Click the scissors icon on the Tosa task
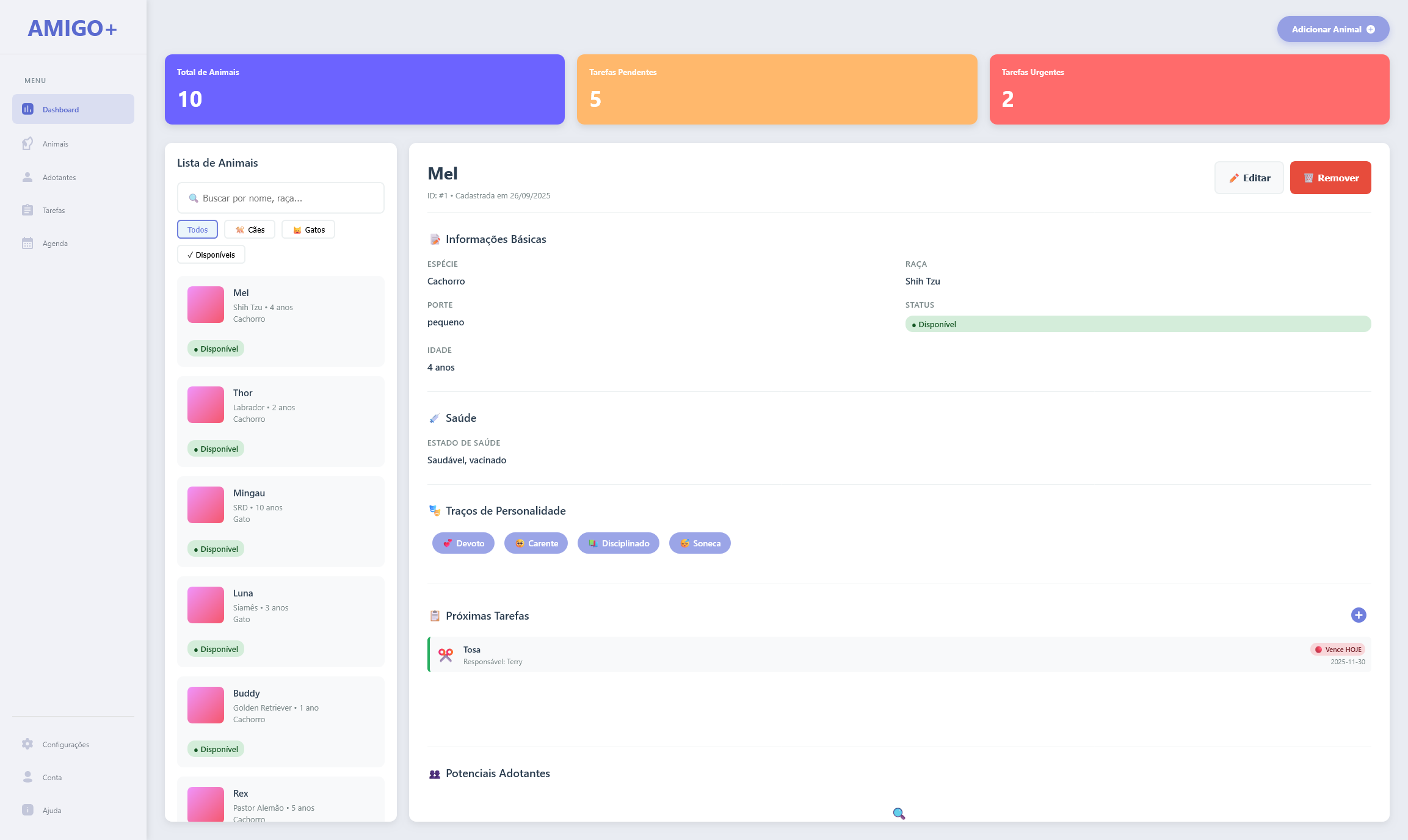Viewport: 1408px width, 840px height. tap(445, 654)
